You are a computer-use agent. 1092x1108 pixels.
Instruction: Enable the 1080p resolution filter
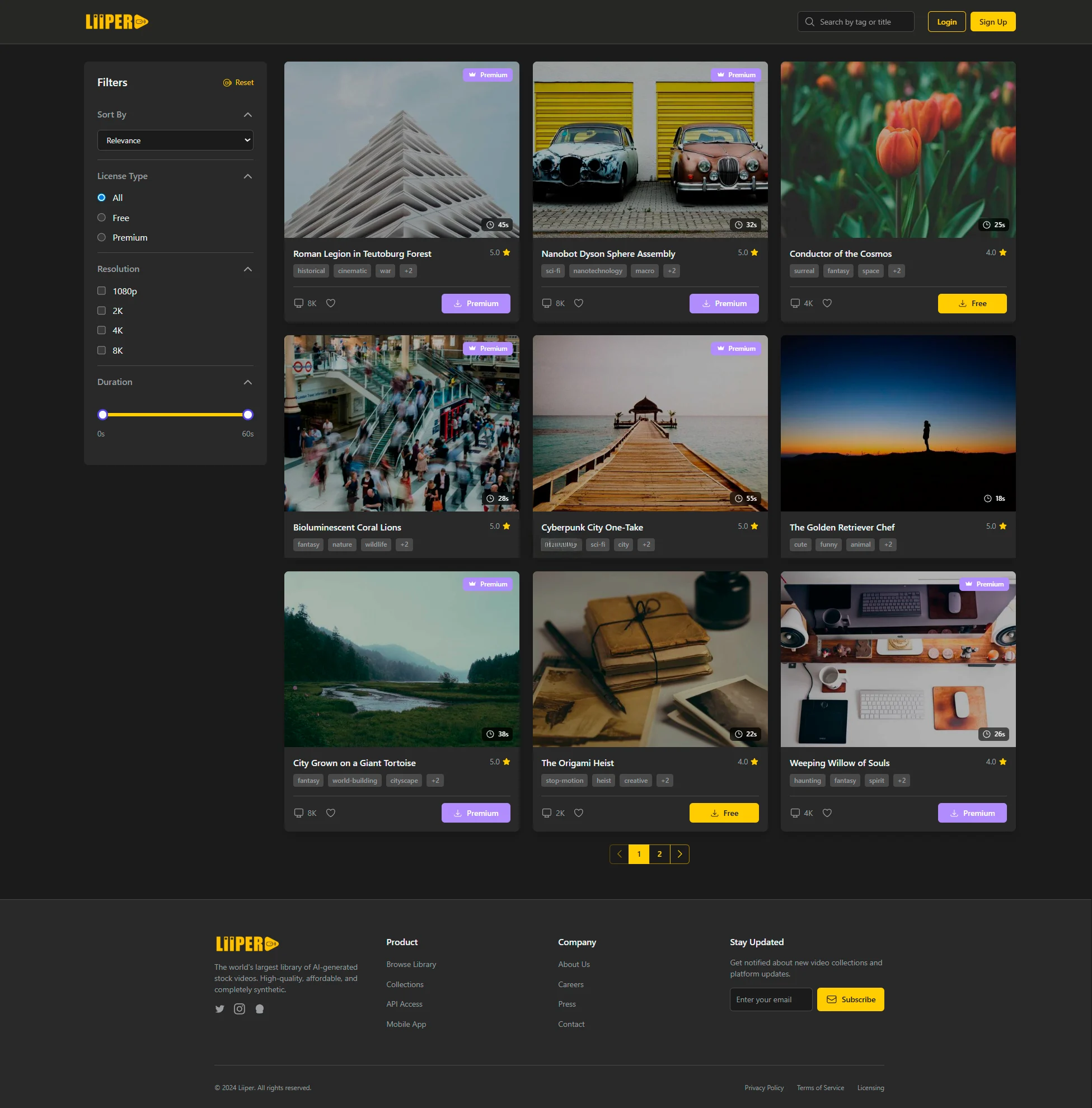point(101,291)
